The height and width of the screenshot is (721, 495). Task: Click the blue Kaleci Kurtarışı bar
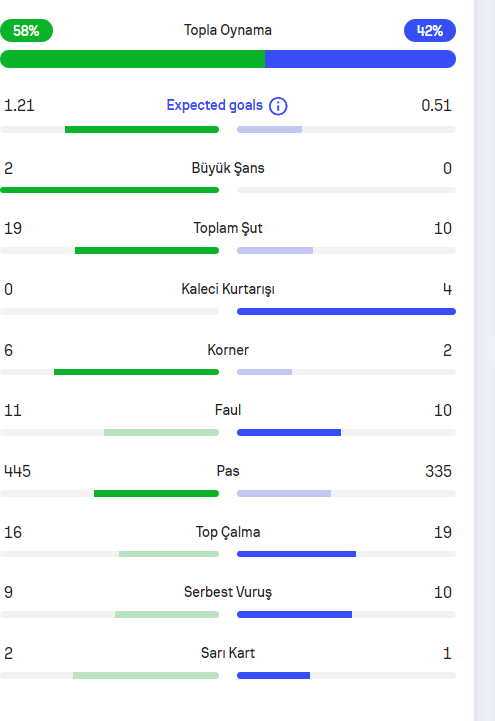click(x=346, y=311)
